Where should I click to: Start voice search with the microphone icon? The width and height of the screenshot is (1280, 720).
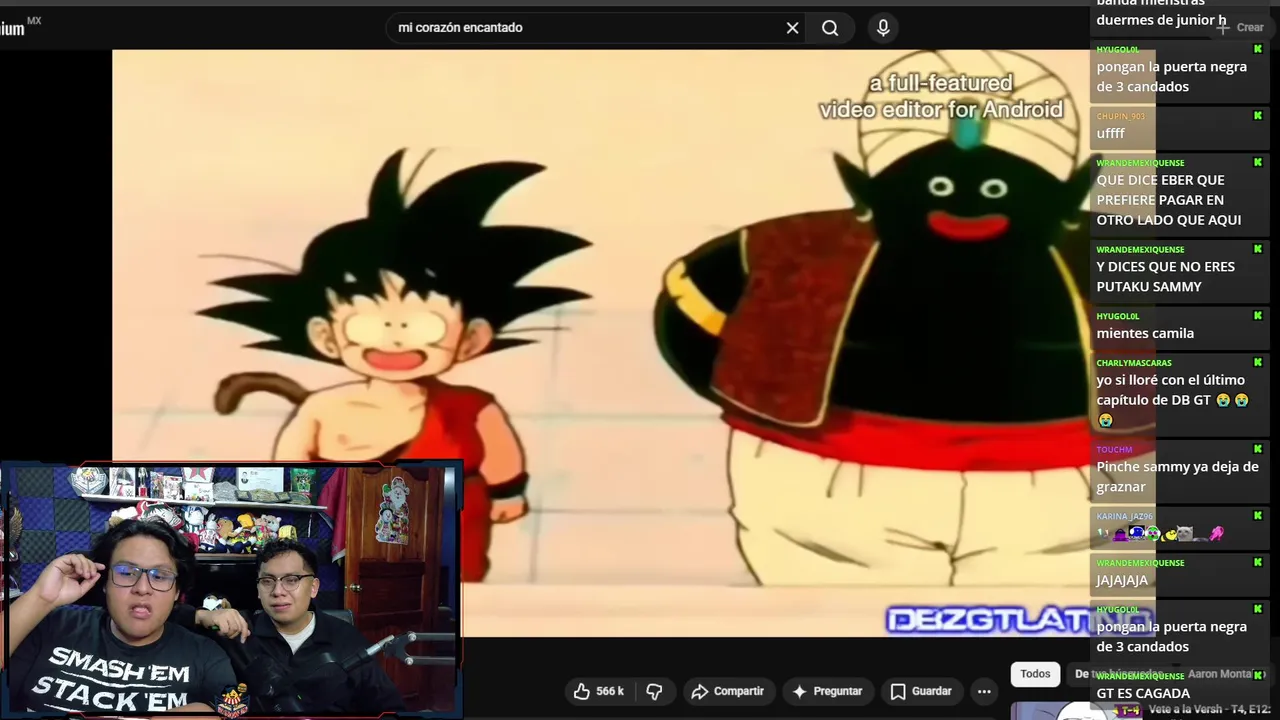coord(883,28)
